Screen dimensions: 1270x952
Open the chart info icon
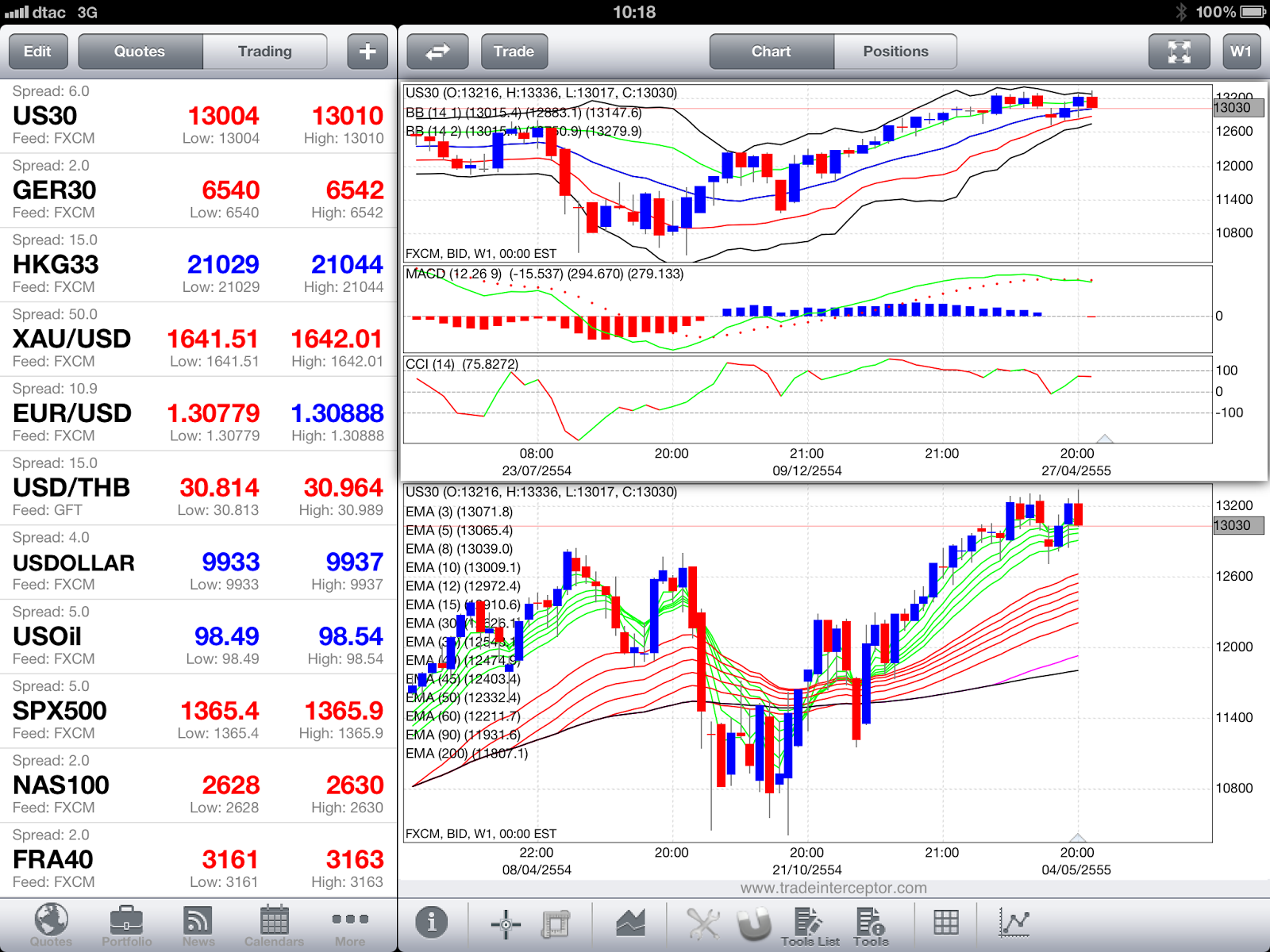tap(432, 923)
